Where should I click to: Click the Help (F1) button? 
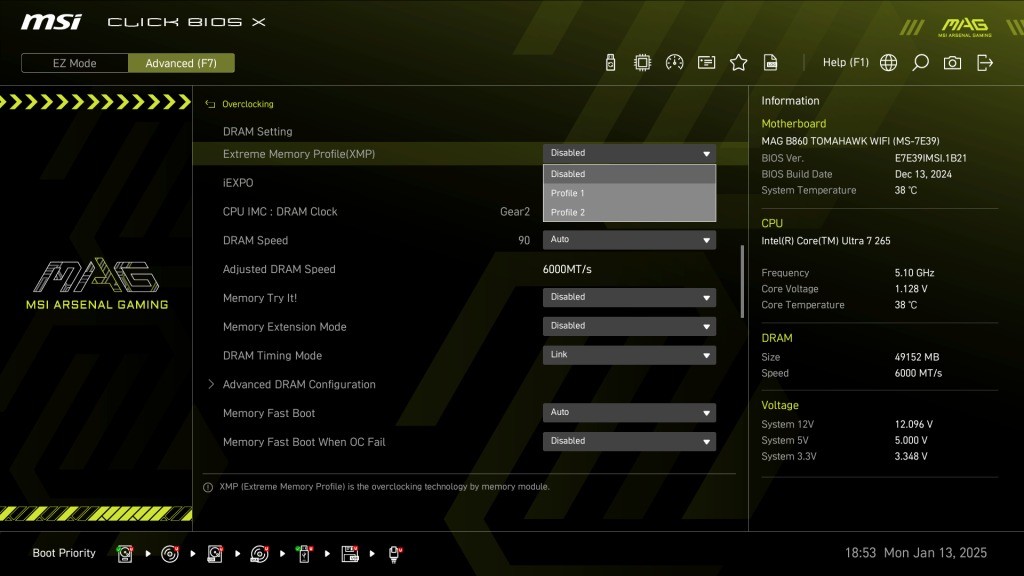pyautogui.click(x=845, y=63)
